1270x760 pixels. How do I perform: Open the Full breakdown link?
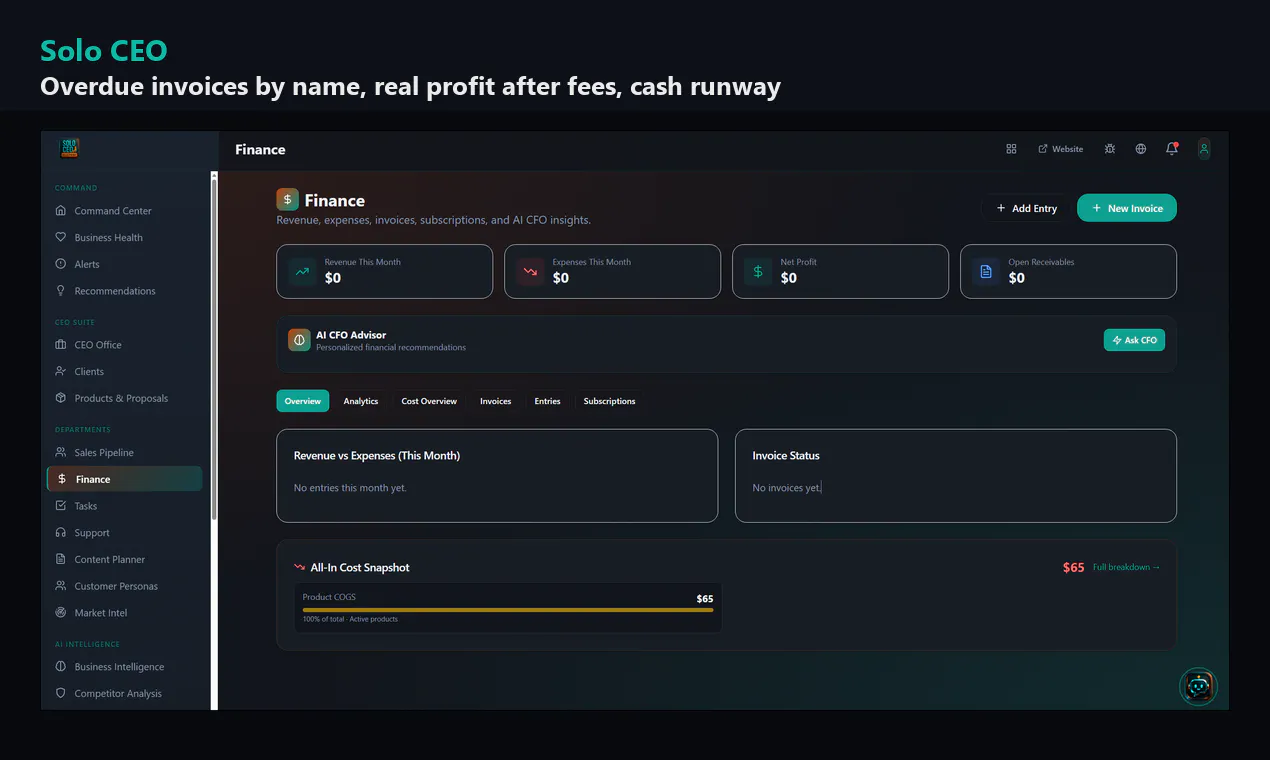click(1127, 567)
